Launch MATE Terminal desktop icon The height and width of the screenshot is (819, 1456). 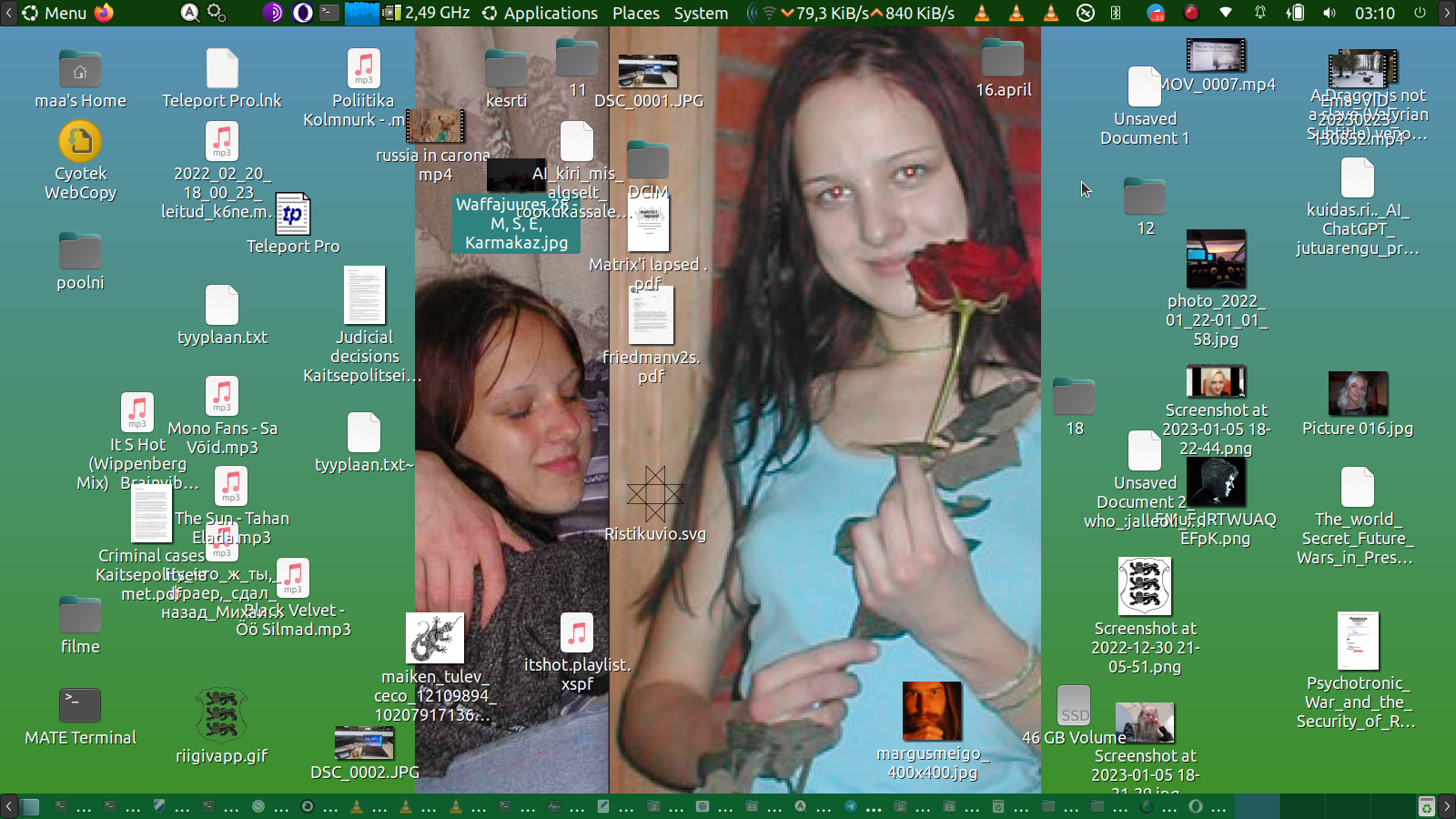(80, 716)
